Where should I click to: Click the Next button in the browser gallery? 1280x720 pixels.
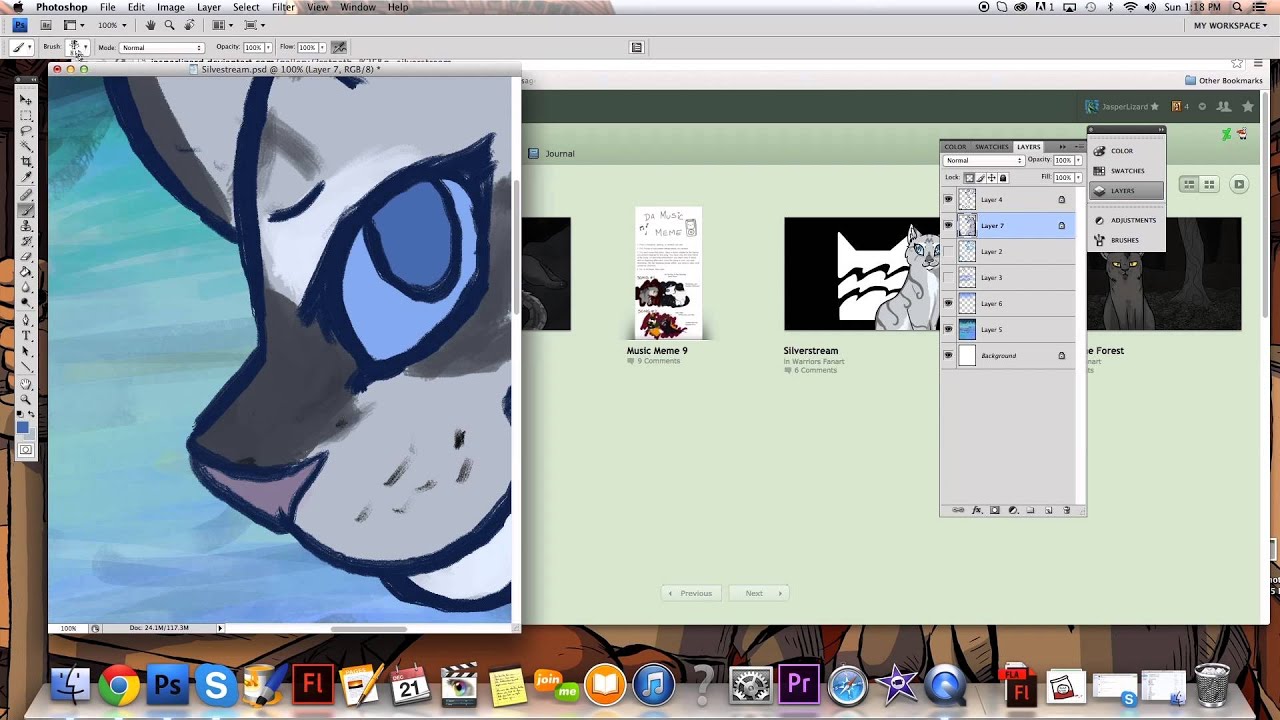[x=759, y=593]
